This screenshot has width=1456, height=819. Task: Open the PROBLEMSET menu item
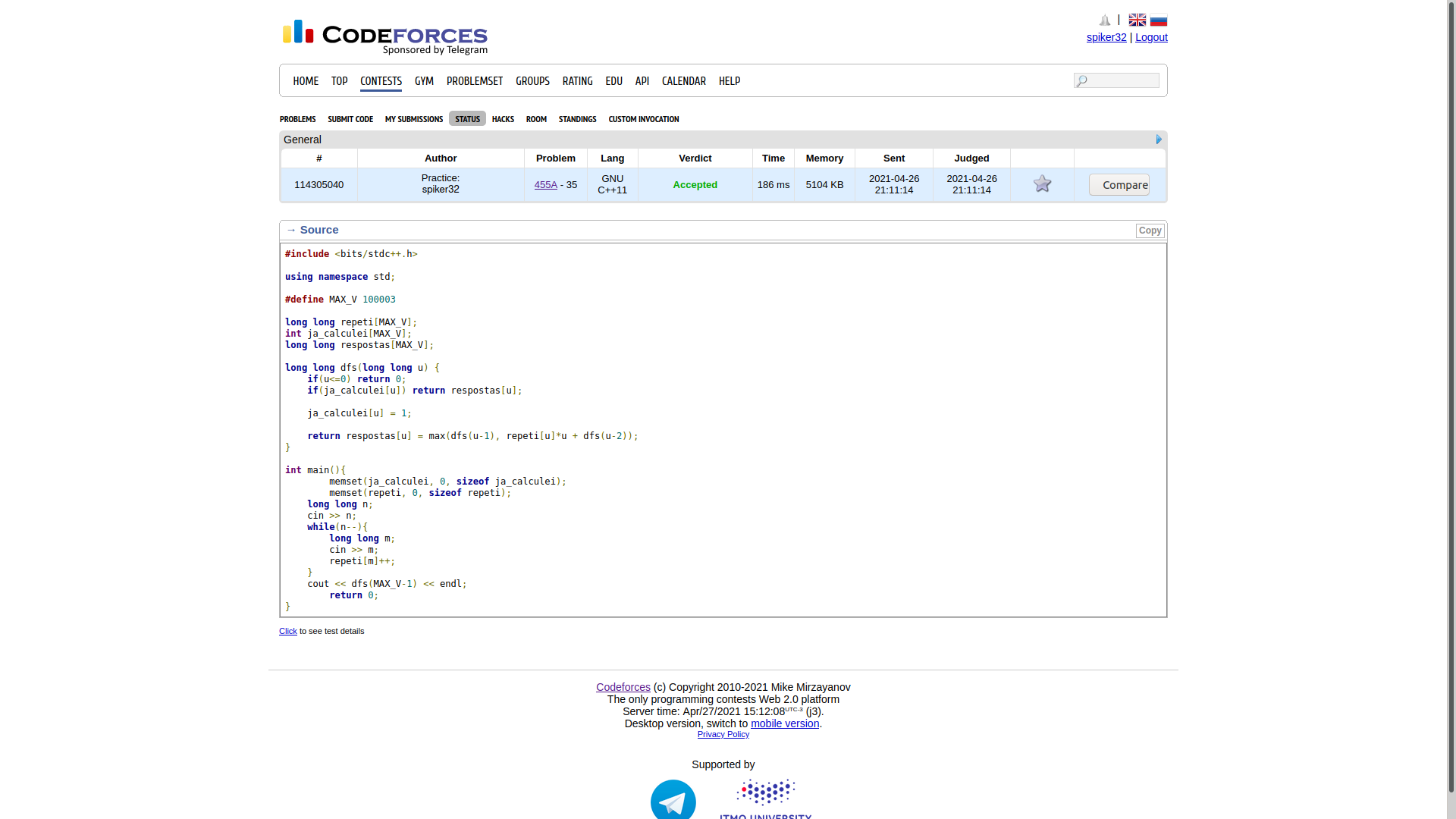coord(475,81)
